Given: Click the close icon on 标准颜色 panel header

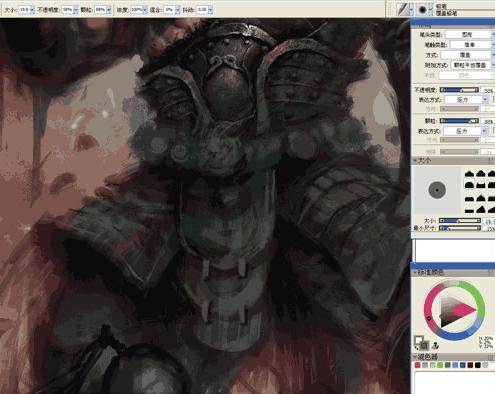Looking at the screenshot, I should click(491, 273).
